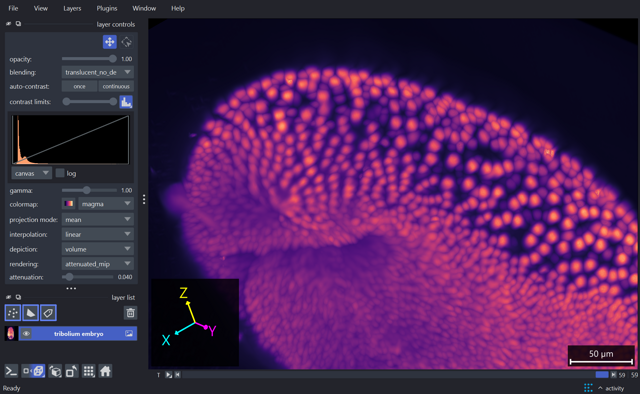Viewport: 640px width, 394px height.
Task: Open the depiction dropdown
Action: click(x=98, y=249)
